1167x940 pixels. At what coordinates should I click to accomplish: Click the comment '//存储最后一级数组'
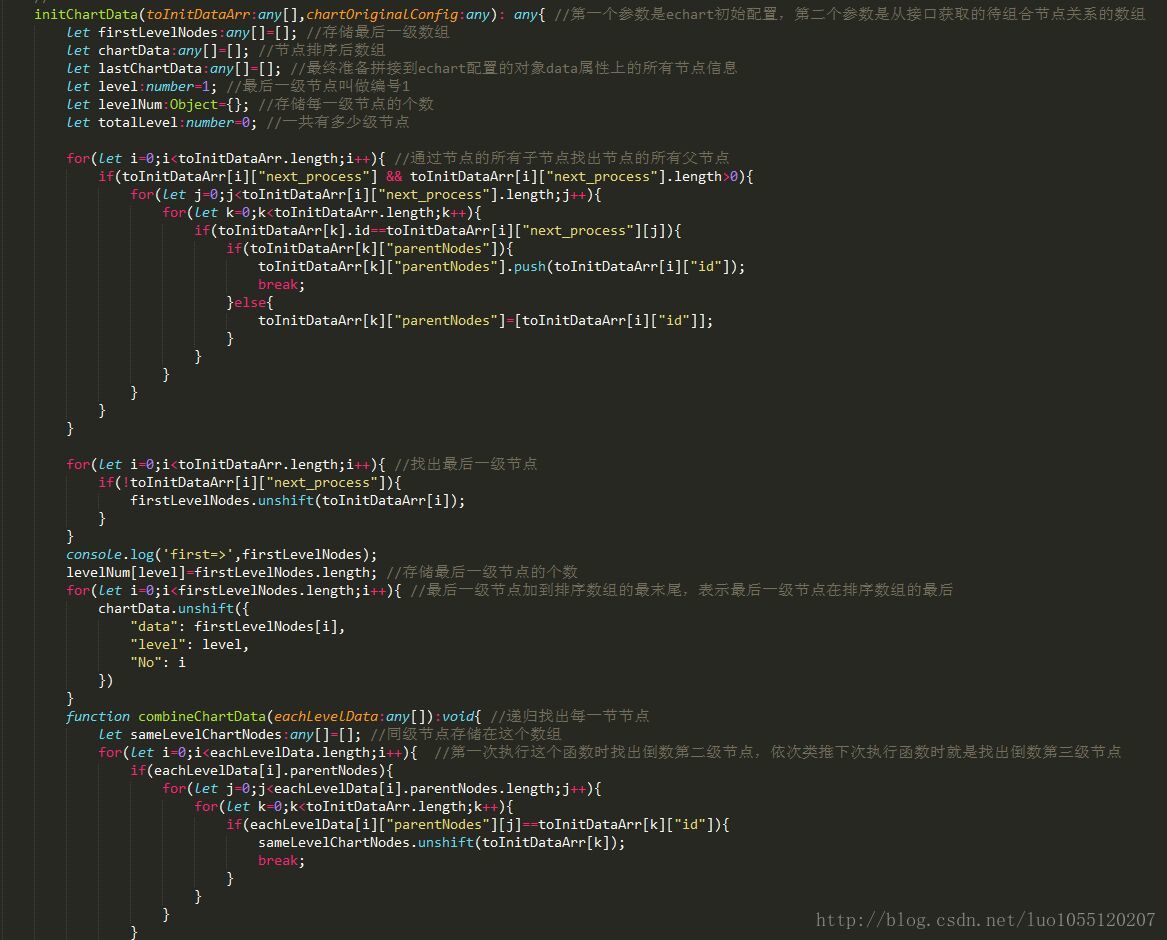click(378, 32)
